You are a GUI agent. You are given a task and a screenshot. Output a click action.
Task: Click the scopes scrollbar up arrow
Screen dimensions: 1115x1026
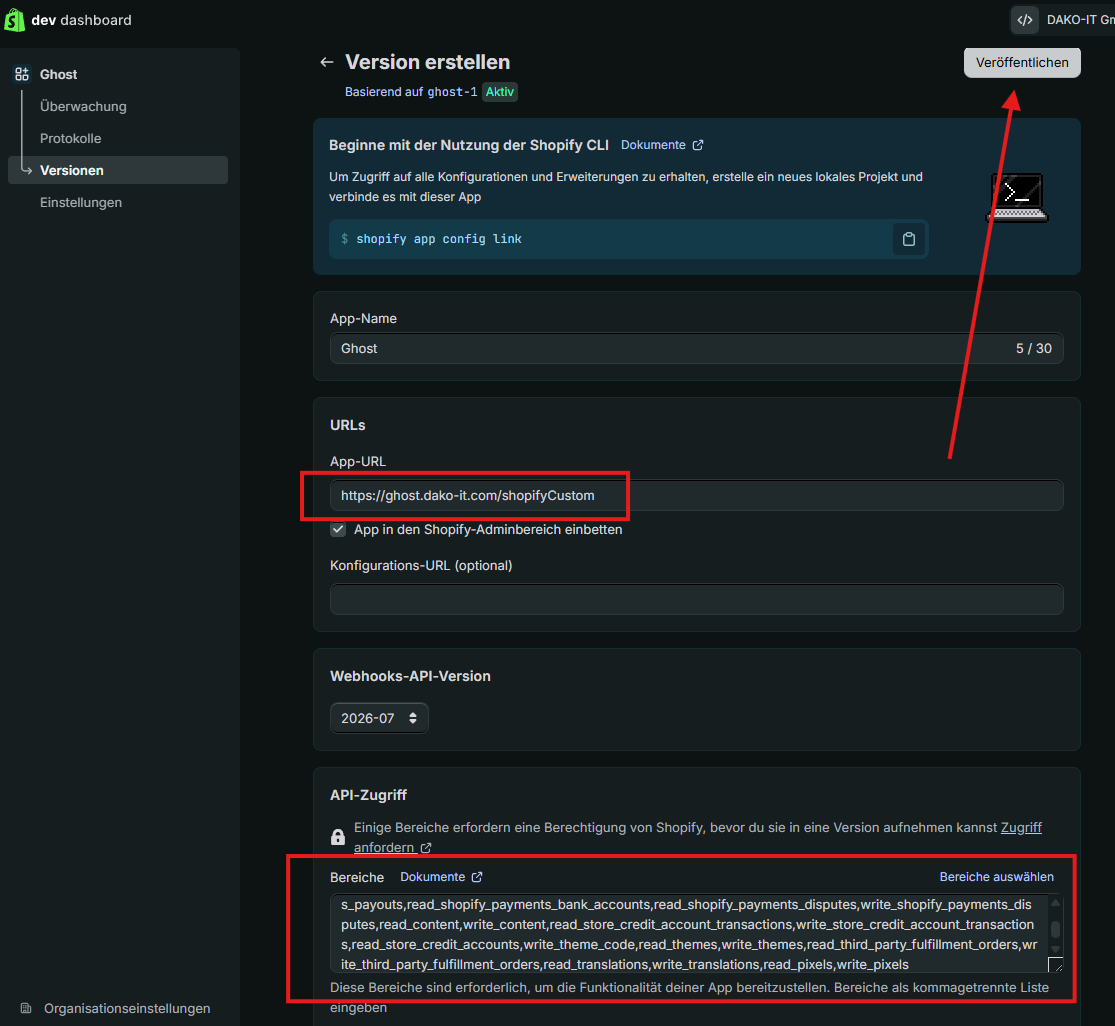click(1055, 902)
